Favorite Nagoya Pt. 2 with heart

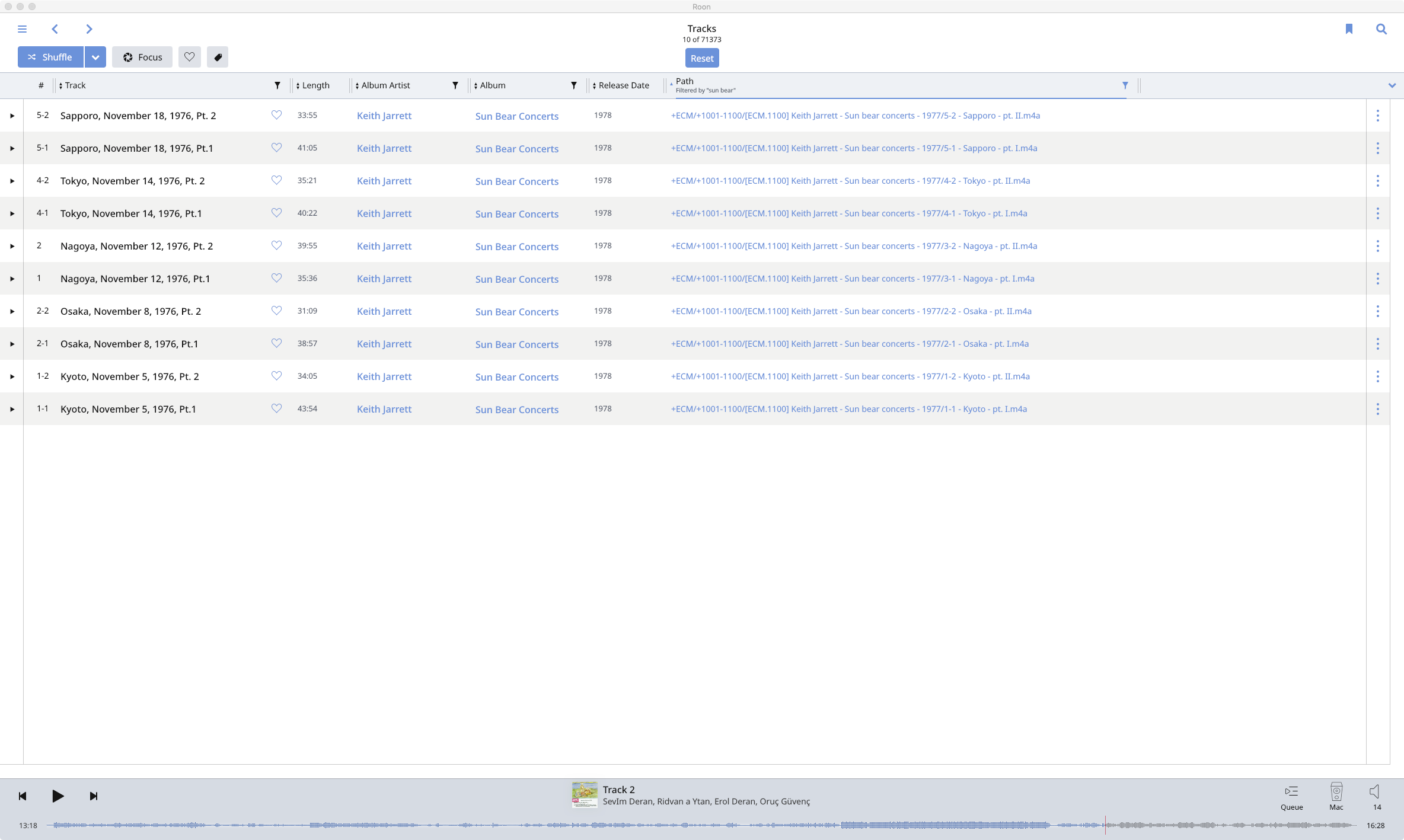276,245
